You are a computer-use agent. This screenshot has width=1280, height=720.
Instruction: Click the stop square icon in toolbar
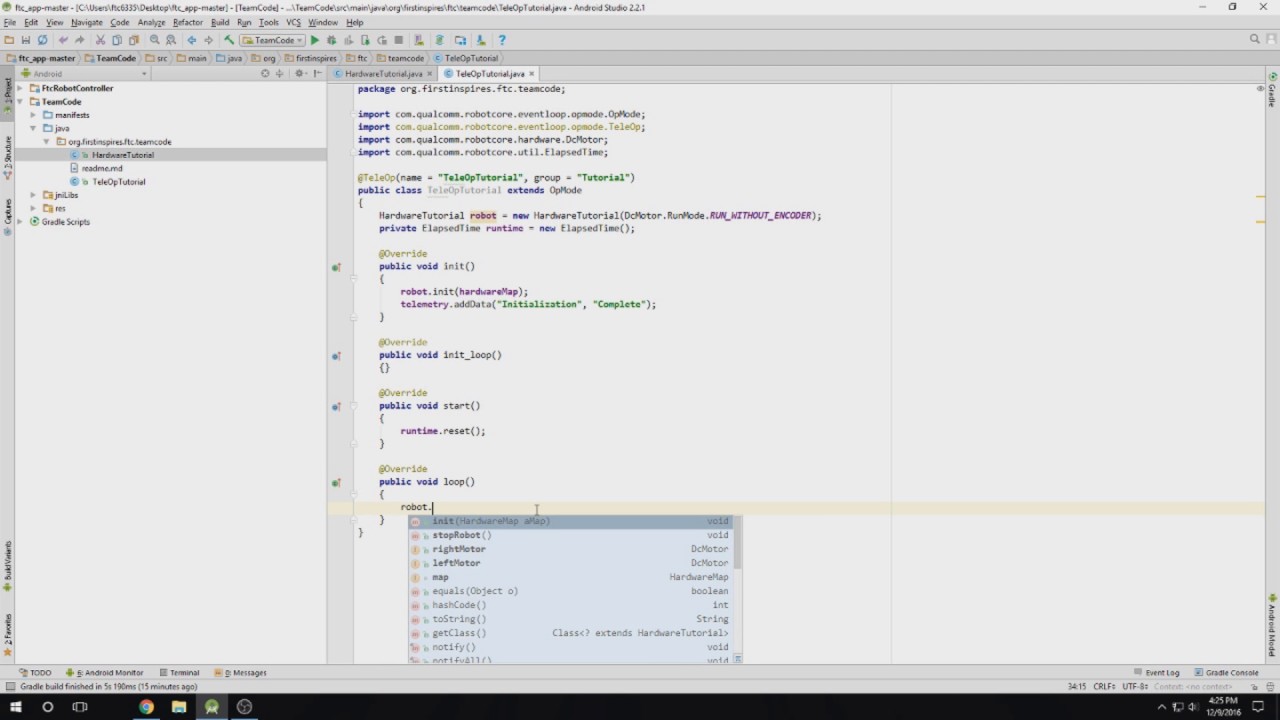(399, 40)
